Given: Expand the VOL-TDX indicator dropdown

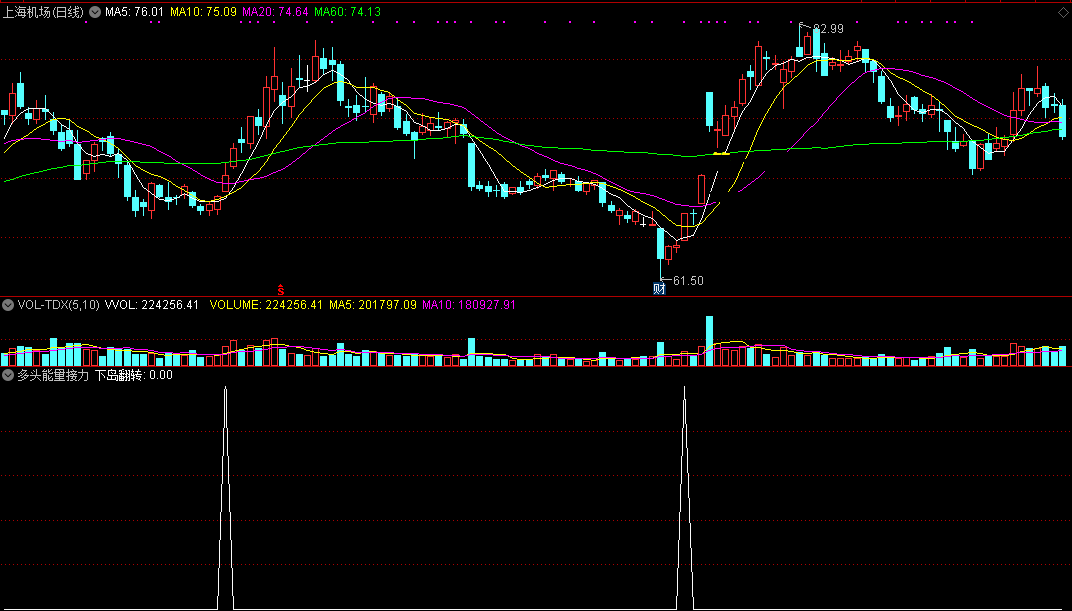Looking at the screenshot, I should pyautogui.click(x=8, y=305).
